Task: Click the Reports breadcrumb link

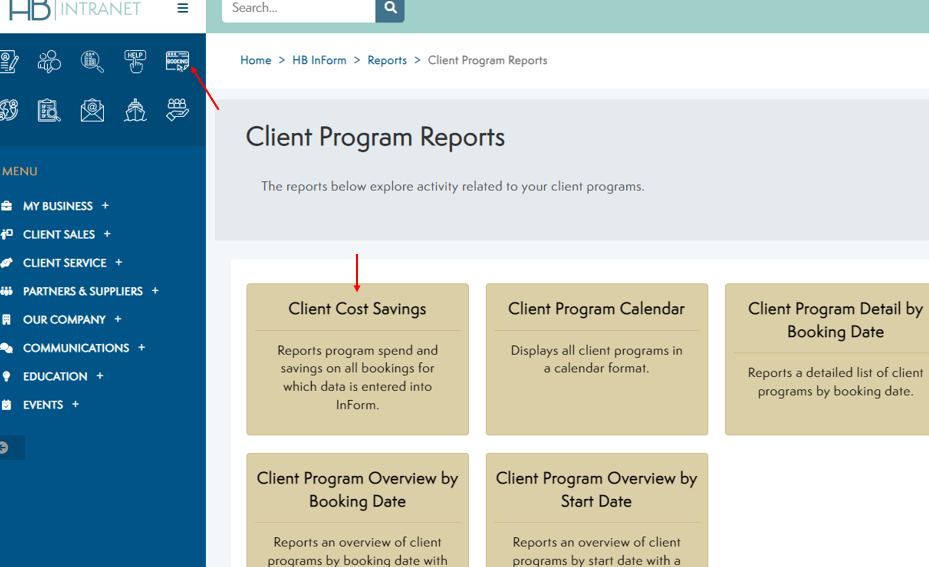Action: pos(387,61)
